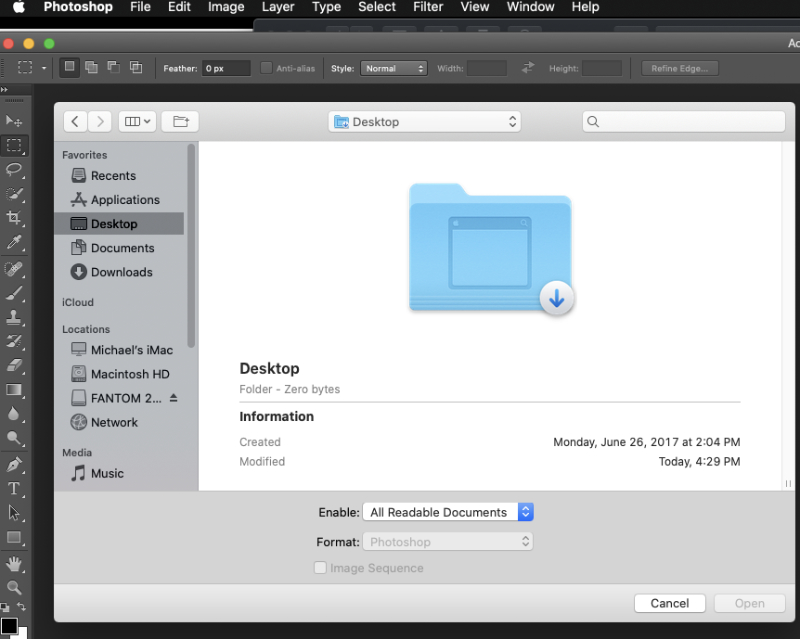Open the Format dropdown showing Photoshop
The image size is (800, 639).
(448, 542)
